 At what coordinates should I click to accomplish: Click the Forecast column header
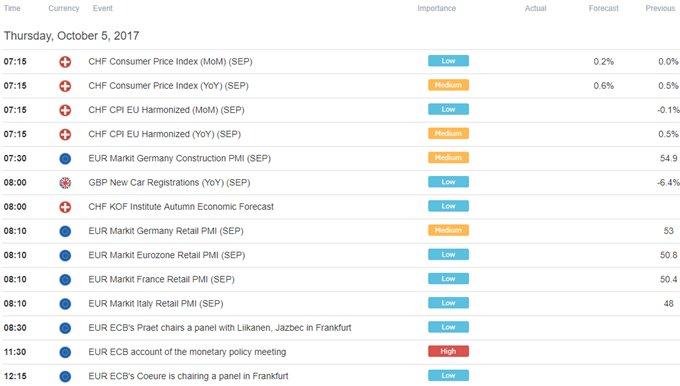pos(604,8)
